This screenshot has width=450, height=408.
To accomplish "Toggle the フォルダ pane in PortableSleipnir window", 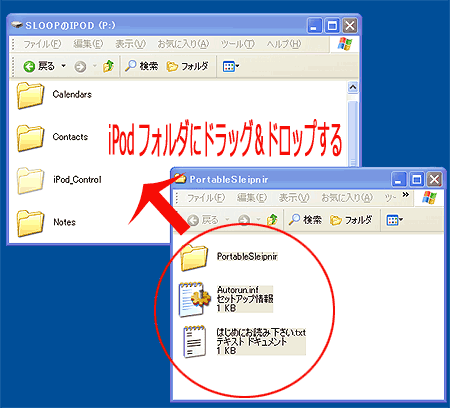I will [351, 220].
